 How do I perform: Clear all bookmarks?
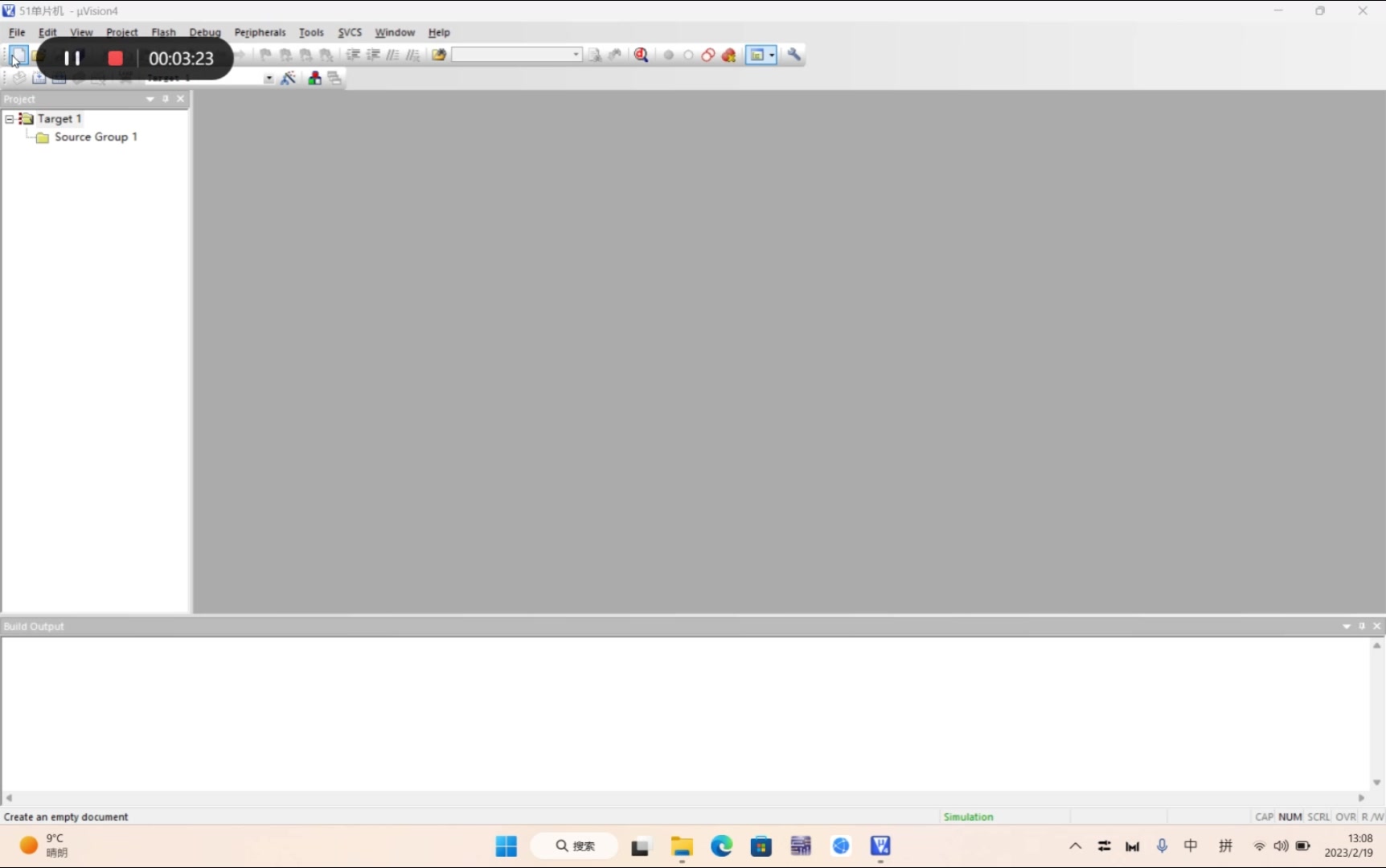pos(326,55)
